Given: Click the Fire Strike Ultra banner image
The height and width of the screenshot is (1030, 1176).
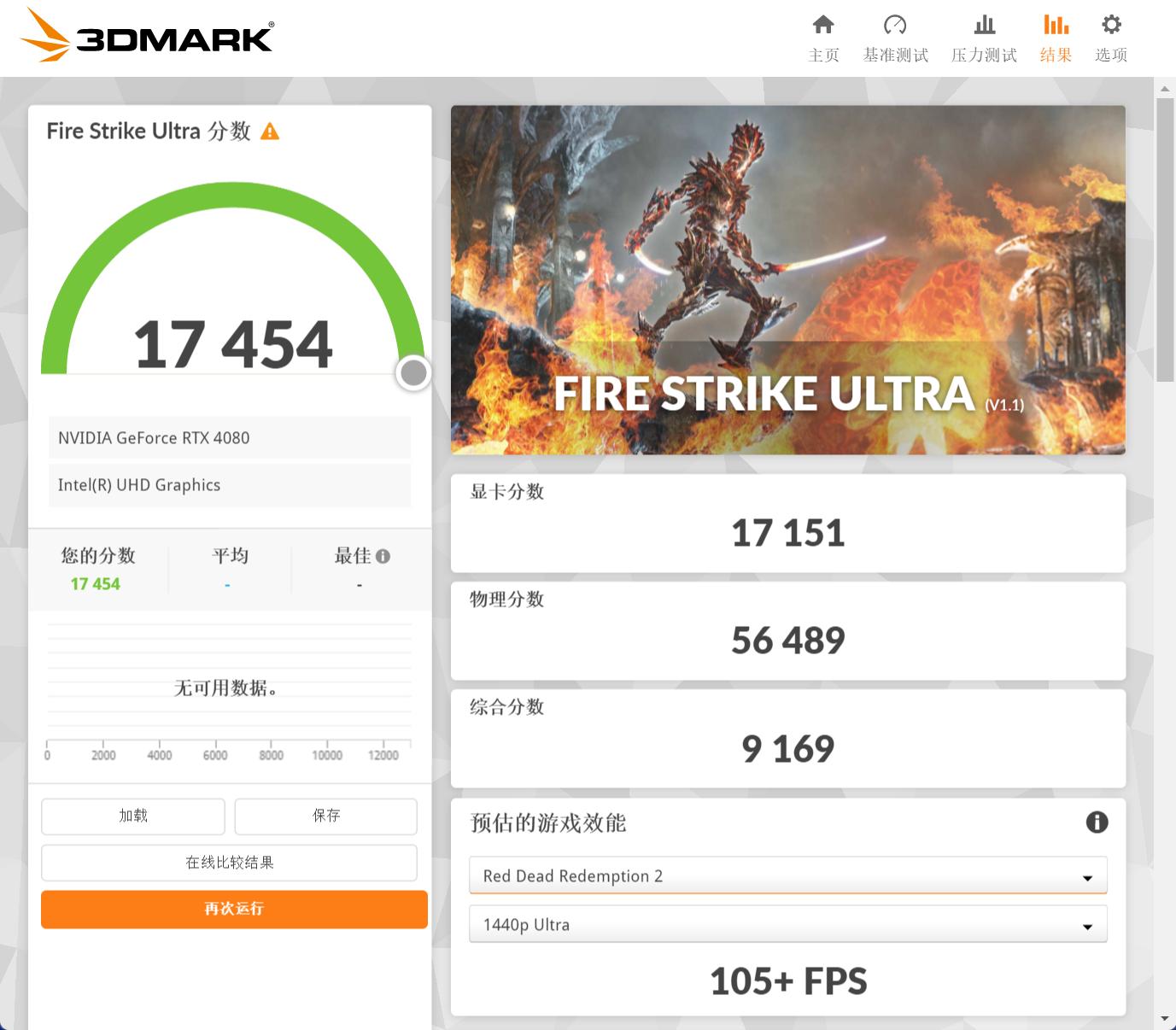Looking at the screenshot, I should click(787, 279).
